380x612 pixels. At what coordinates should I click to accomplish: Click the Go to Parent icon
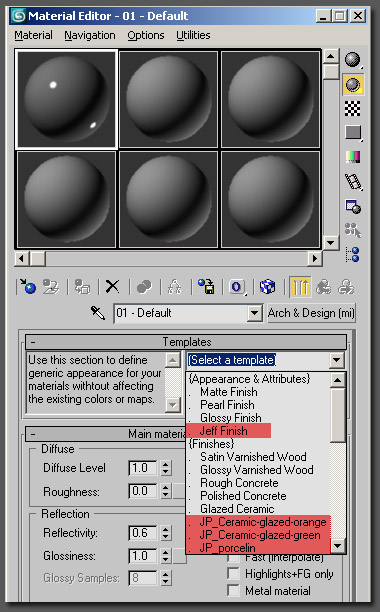(x=323, y=287)
